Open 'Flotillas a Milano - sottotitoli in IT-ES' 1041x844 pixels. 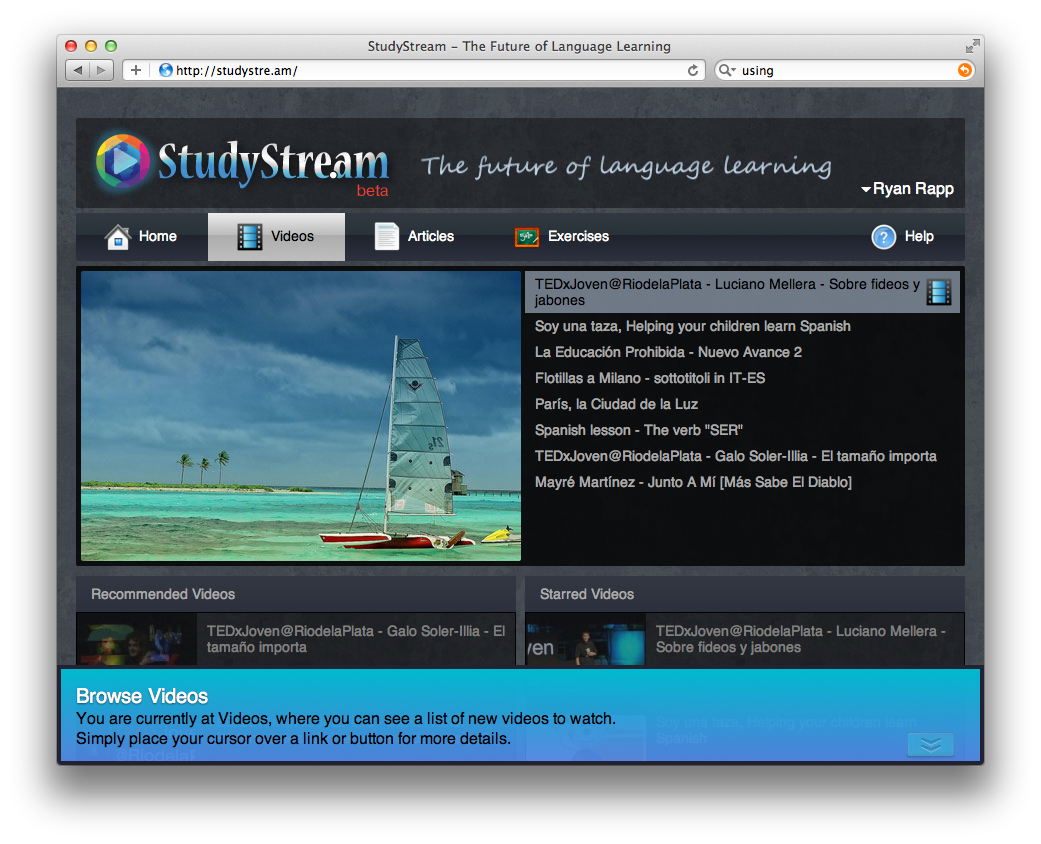pyautogui.click(x=650, y=378)
